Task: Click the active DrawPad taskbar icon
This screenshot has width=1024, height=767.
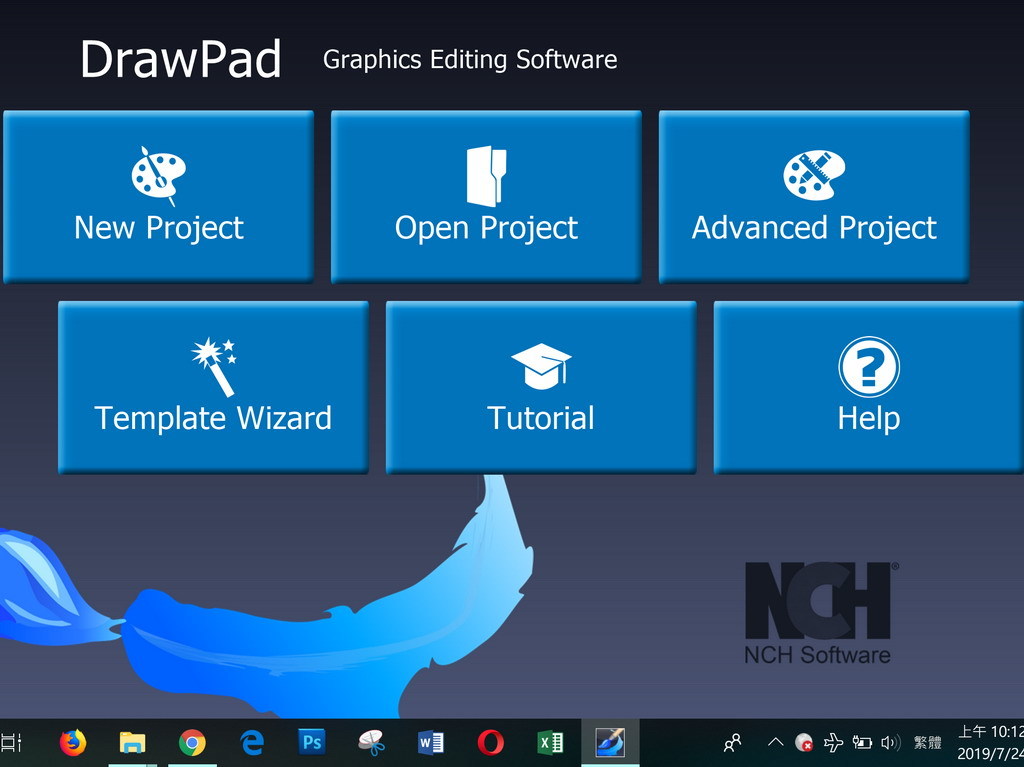Action: click(x=608, y=742)
